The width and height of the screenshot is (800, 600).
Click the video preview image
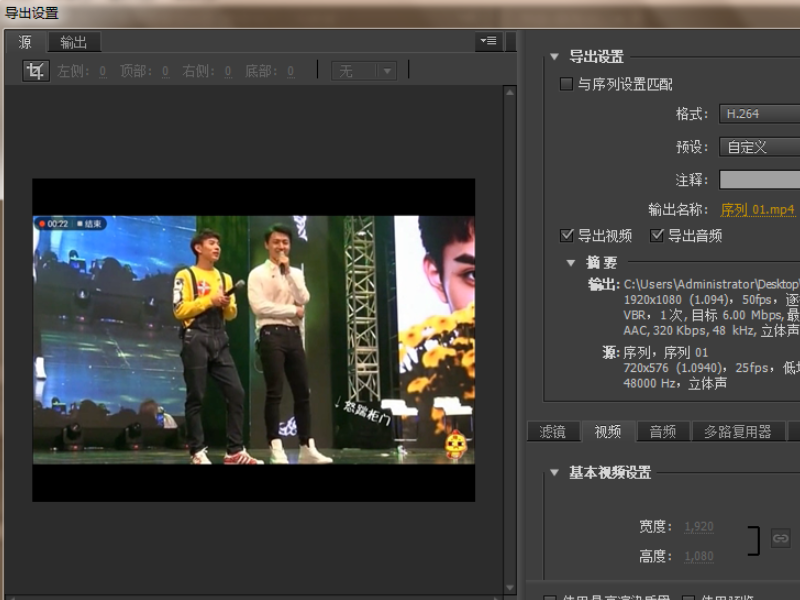tap(253, 340)
